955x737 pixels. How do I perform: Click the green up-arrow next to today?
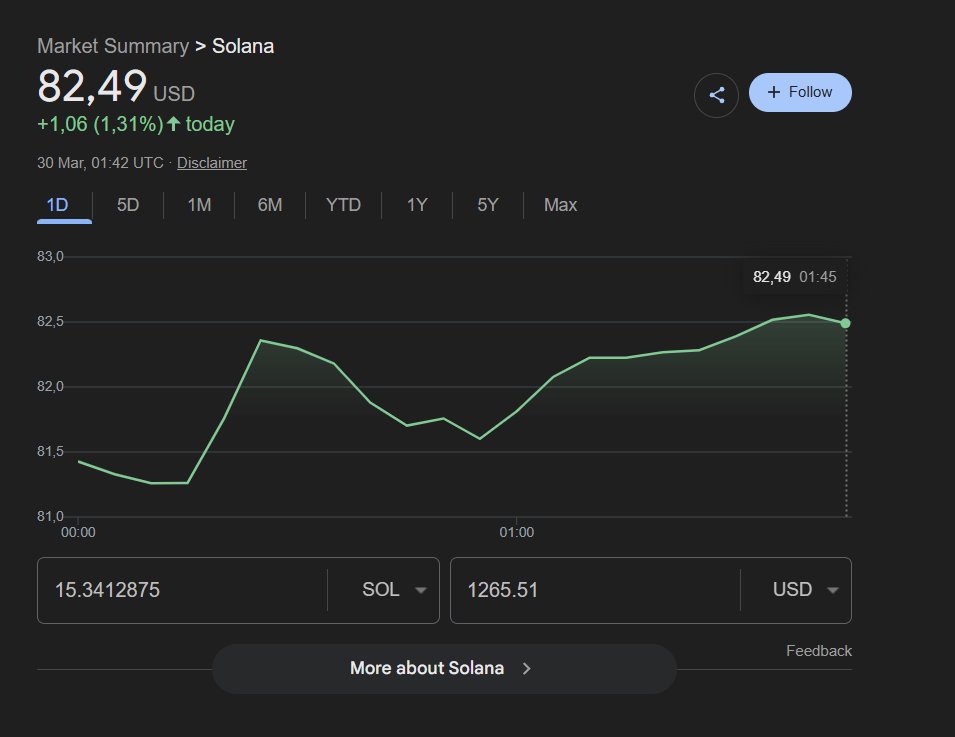174,124
